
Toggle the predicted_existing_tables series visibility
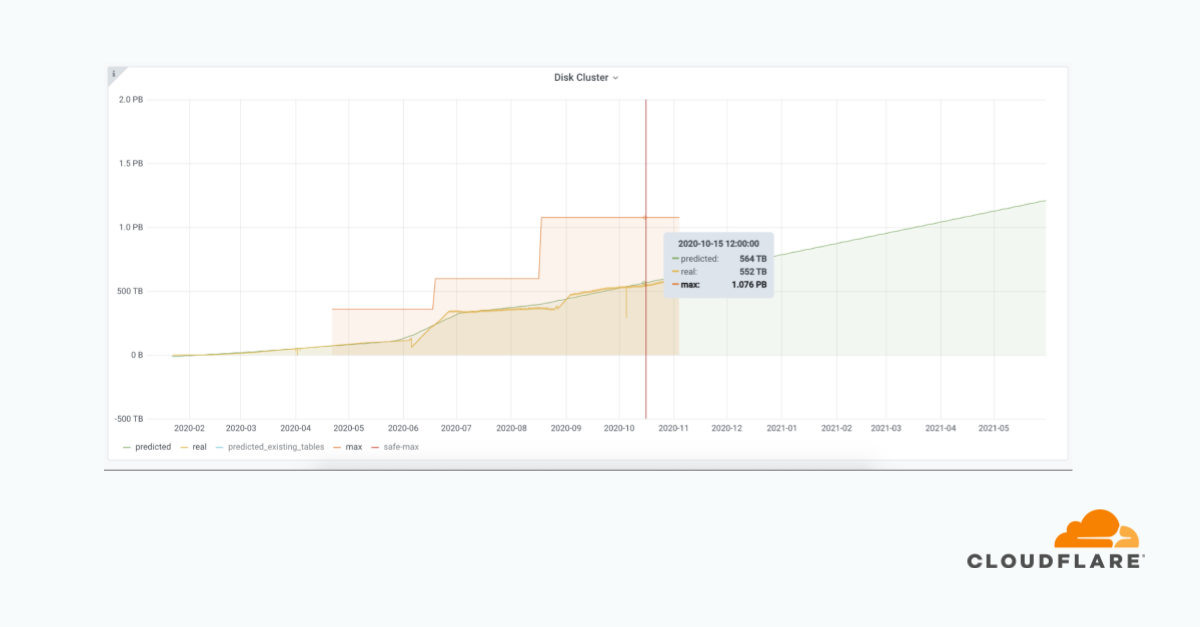[275, 447]
